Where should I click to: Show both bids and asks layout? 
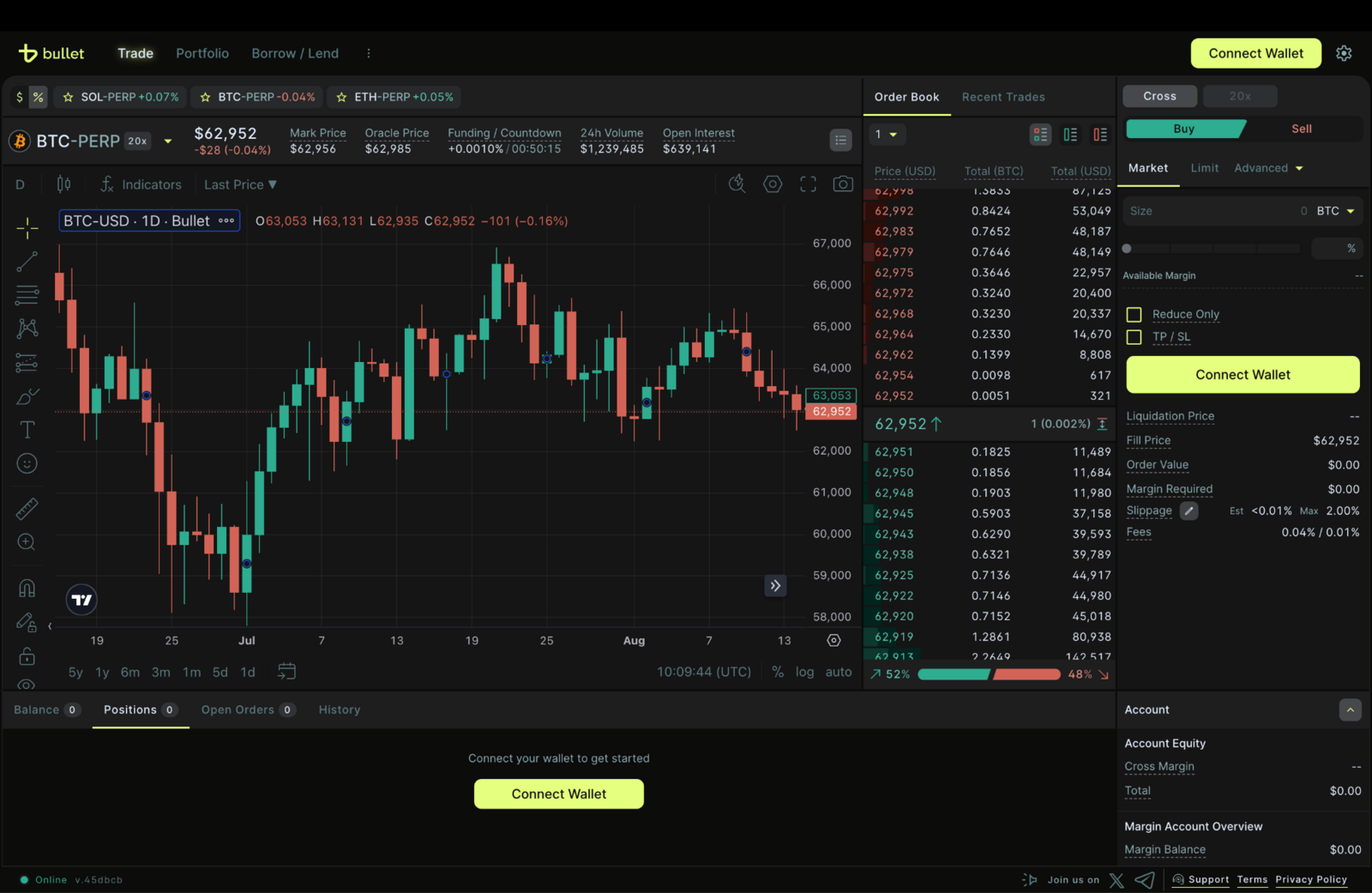tap(1040, 135)
